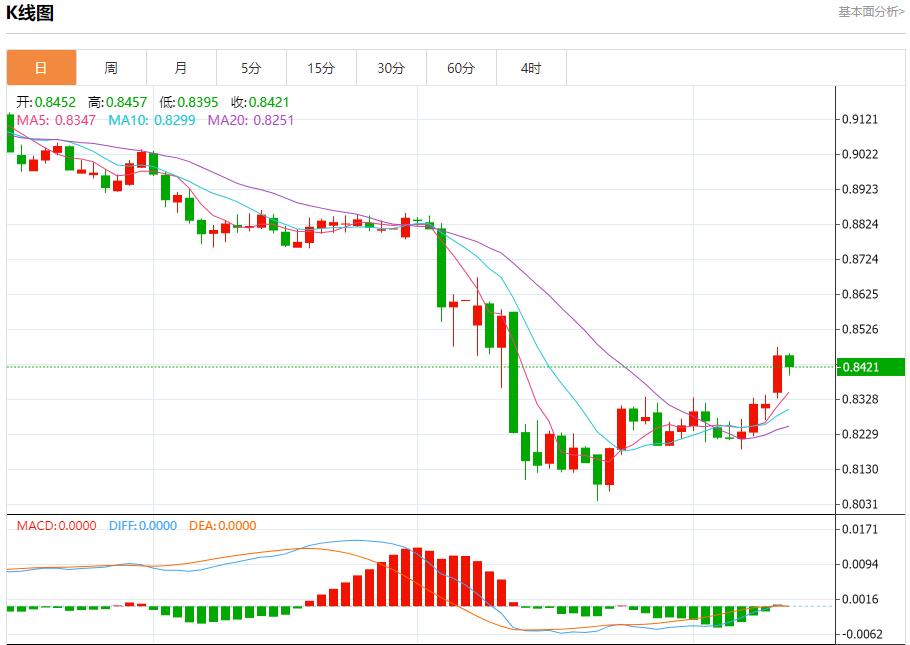Image resolution: width=910 pixels, height=645 pixels.
Task: Click the 0.8328 price axis label
Action: pos(860,399)
